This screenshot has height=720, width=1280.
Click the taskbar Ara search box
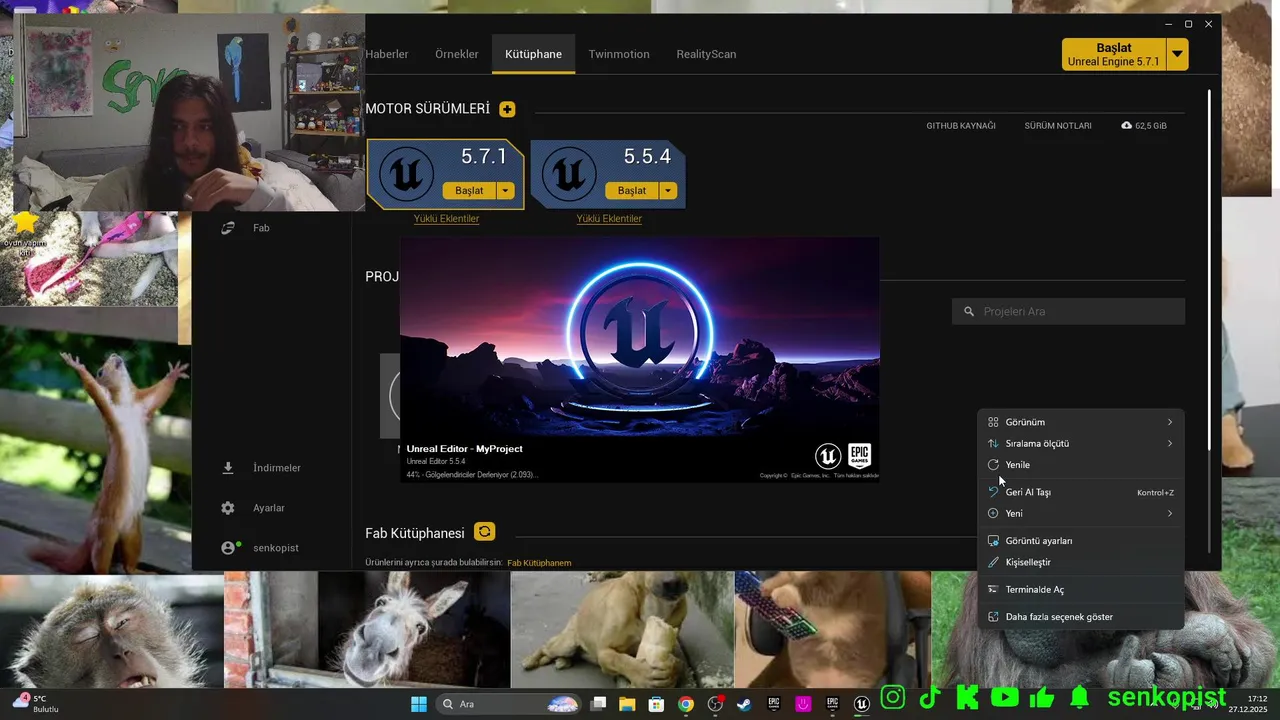coord(509,704)
